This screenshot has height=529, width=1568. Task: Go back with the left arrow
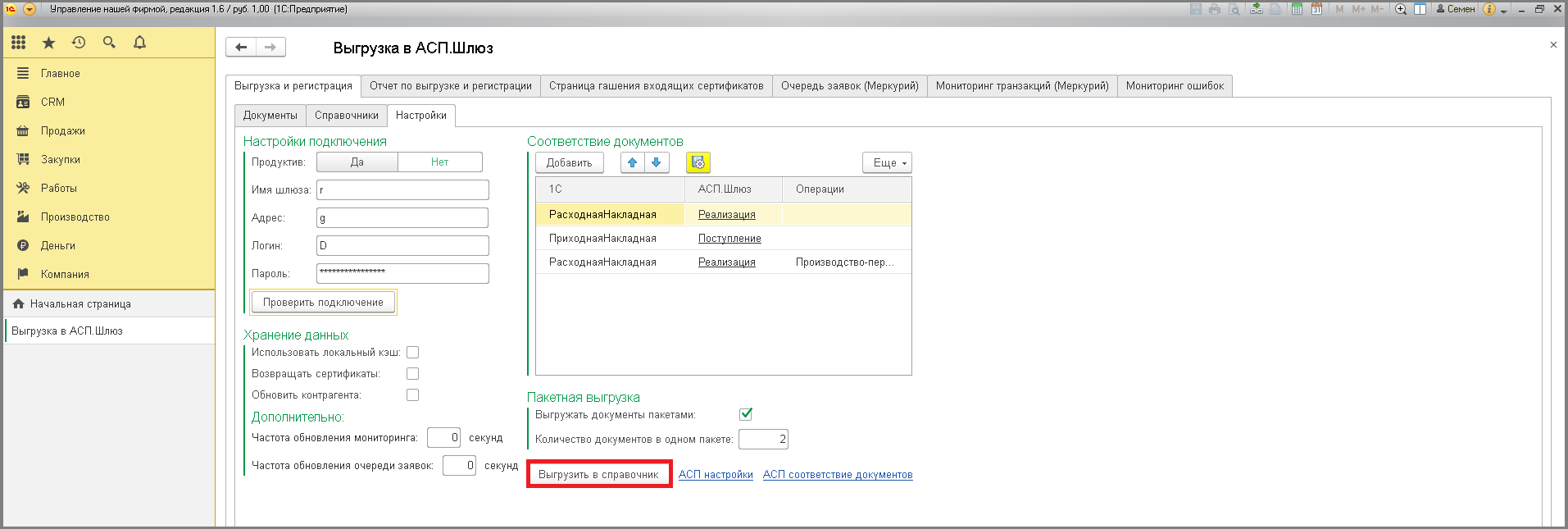(241, 47)
